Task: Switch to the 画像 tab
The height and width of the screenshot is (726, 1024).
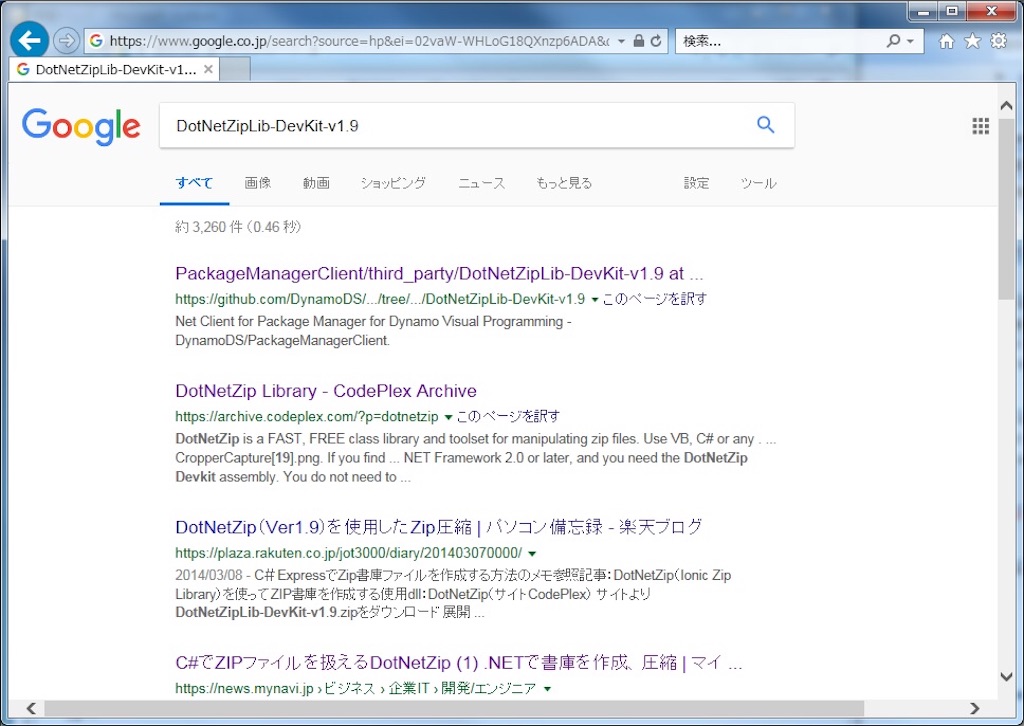Action: (x=257, y=183)
